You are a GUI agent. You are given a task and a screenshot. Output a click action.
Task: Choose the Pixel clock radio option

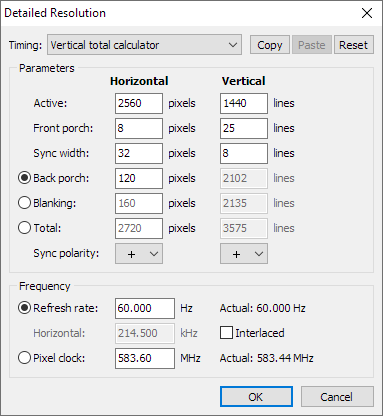(24, 358)
